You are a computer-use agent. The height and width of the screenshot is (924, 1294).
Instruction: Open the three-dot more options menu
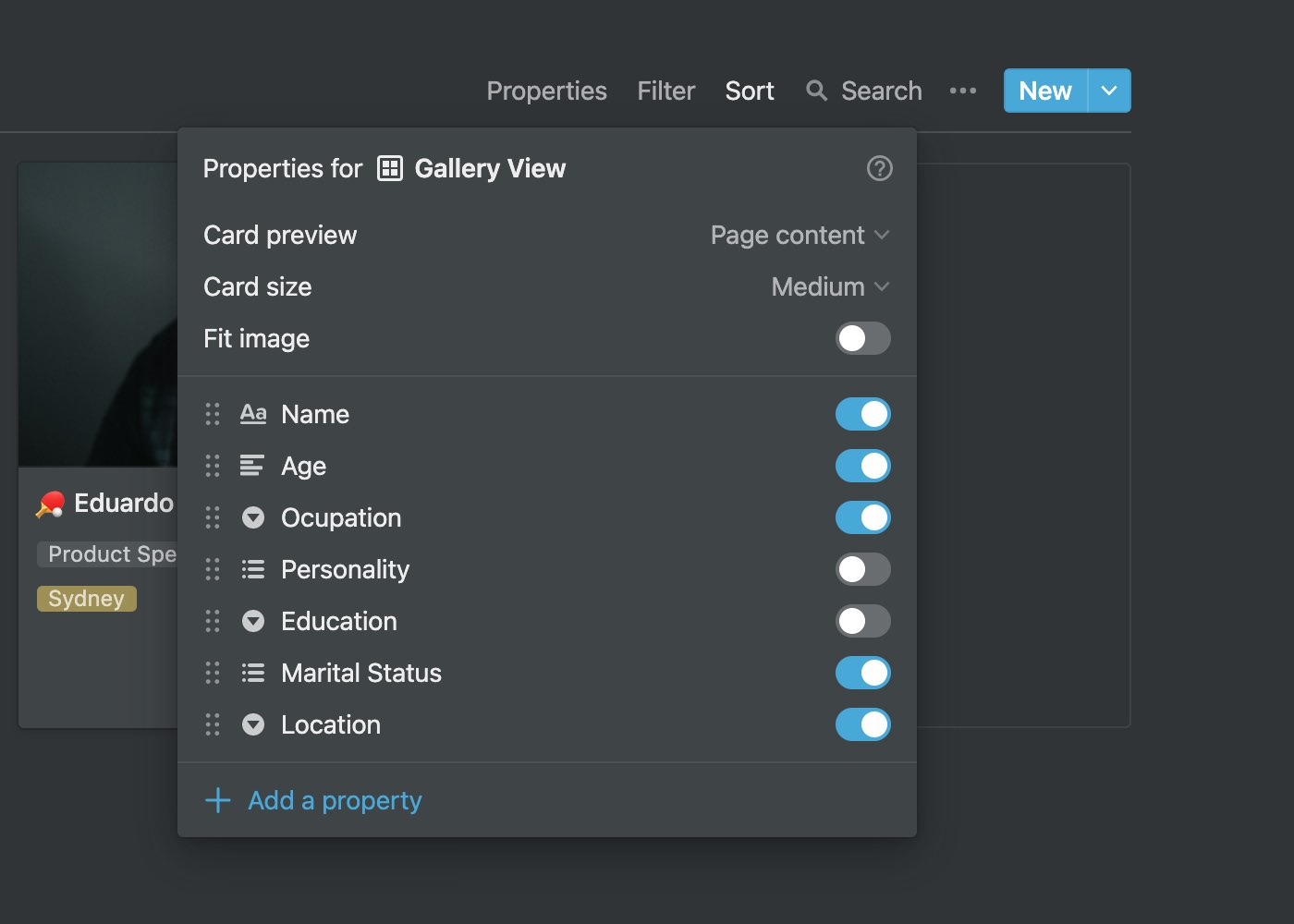(x=963, y=91)
